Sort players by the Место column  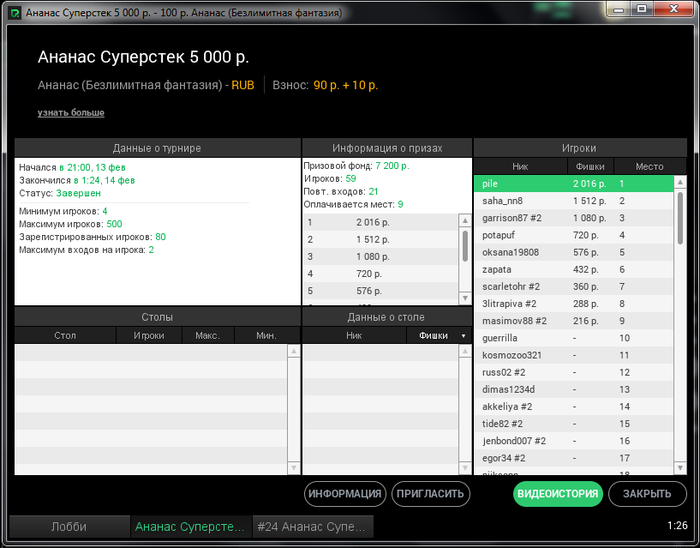[650, 166]
